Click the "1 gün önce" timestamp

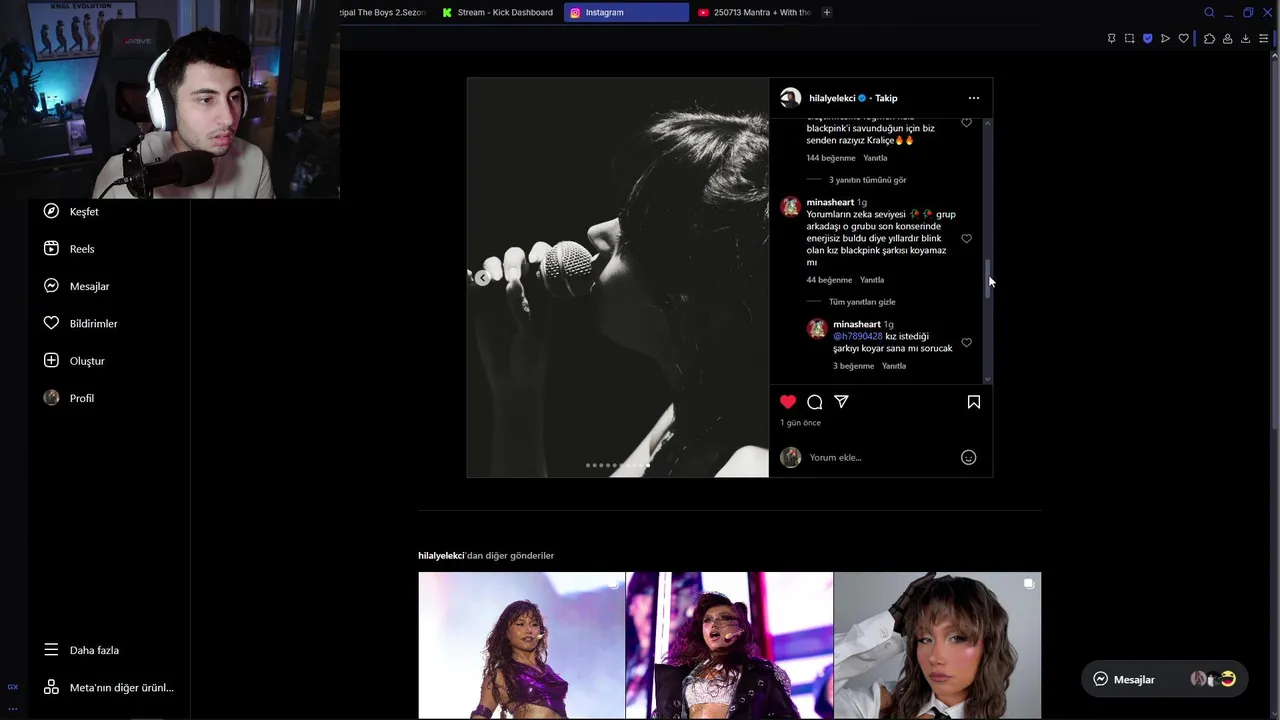point(800,423)
